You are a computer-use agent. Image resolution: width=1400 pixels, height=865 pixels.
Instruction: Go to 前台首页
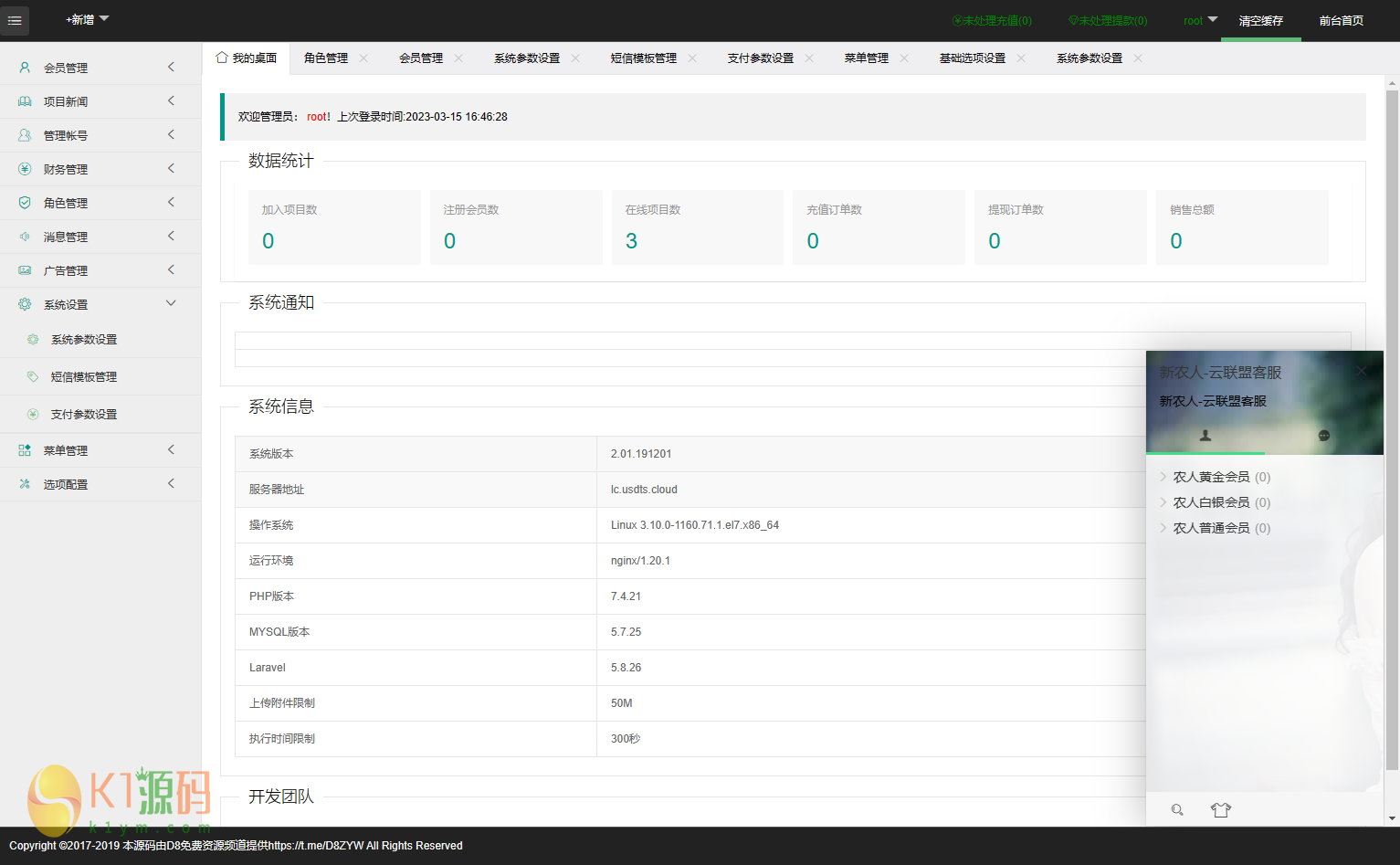point(1342,20)
